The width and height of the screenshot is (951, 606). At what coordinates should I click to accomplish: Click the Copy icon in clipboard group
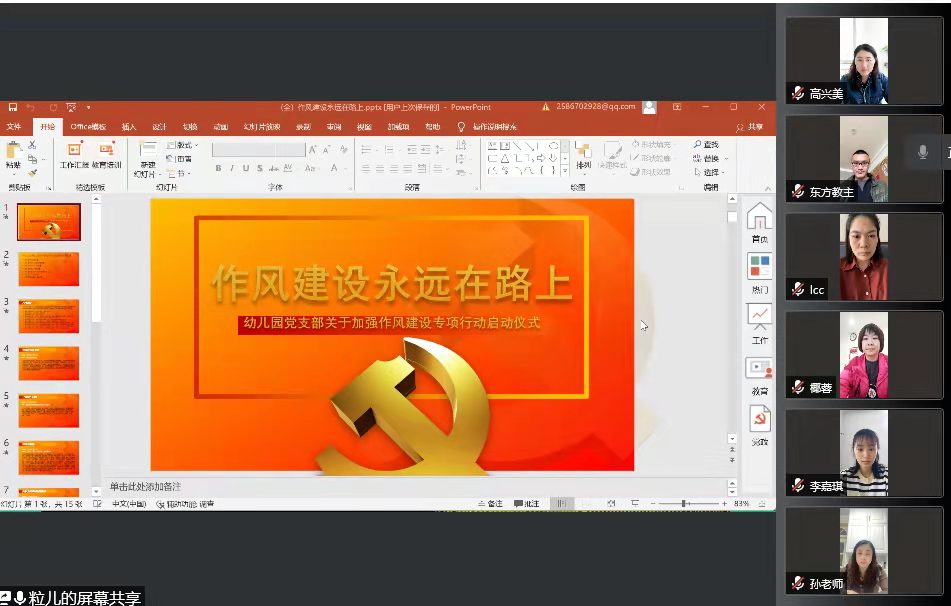32,159
